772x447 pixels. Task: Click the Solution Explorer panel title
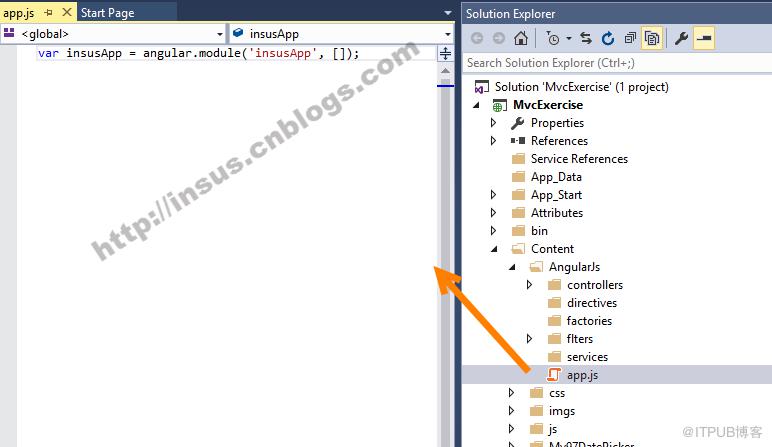pos(511,14)
